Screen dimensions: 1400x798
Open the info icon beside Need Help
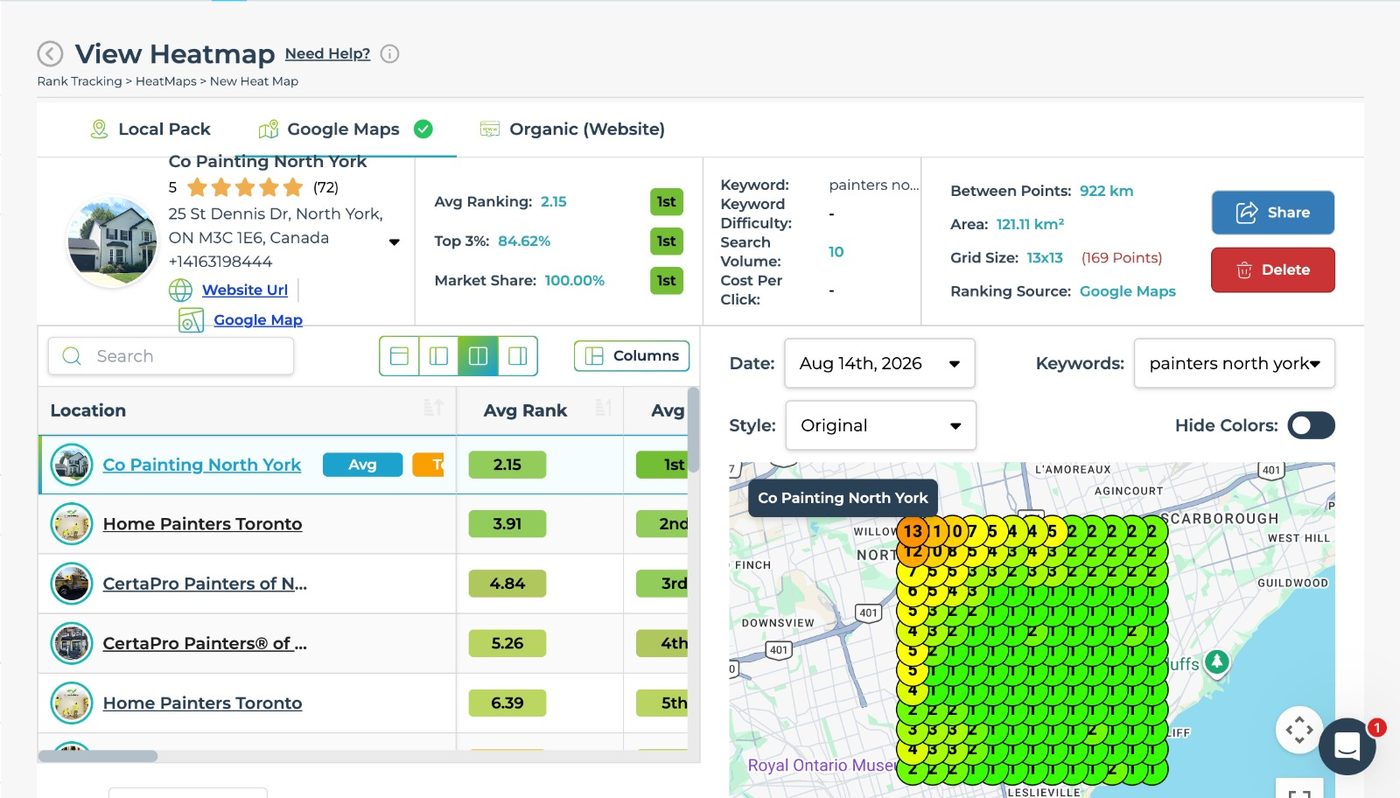(x=390, y=54)
